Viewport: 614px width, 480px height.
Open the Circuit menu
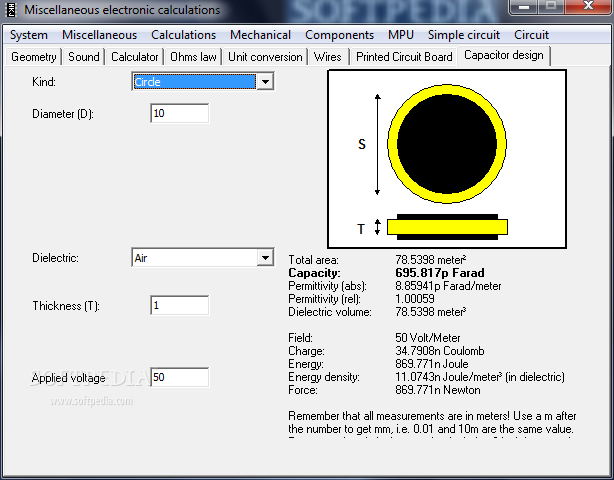pyautogui.click(x=531, y=35)
